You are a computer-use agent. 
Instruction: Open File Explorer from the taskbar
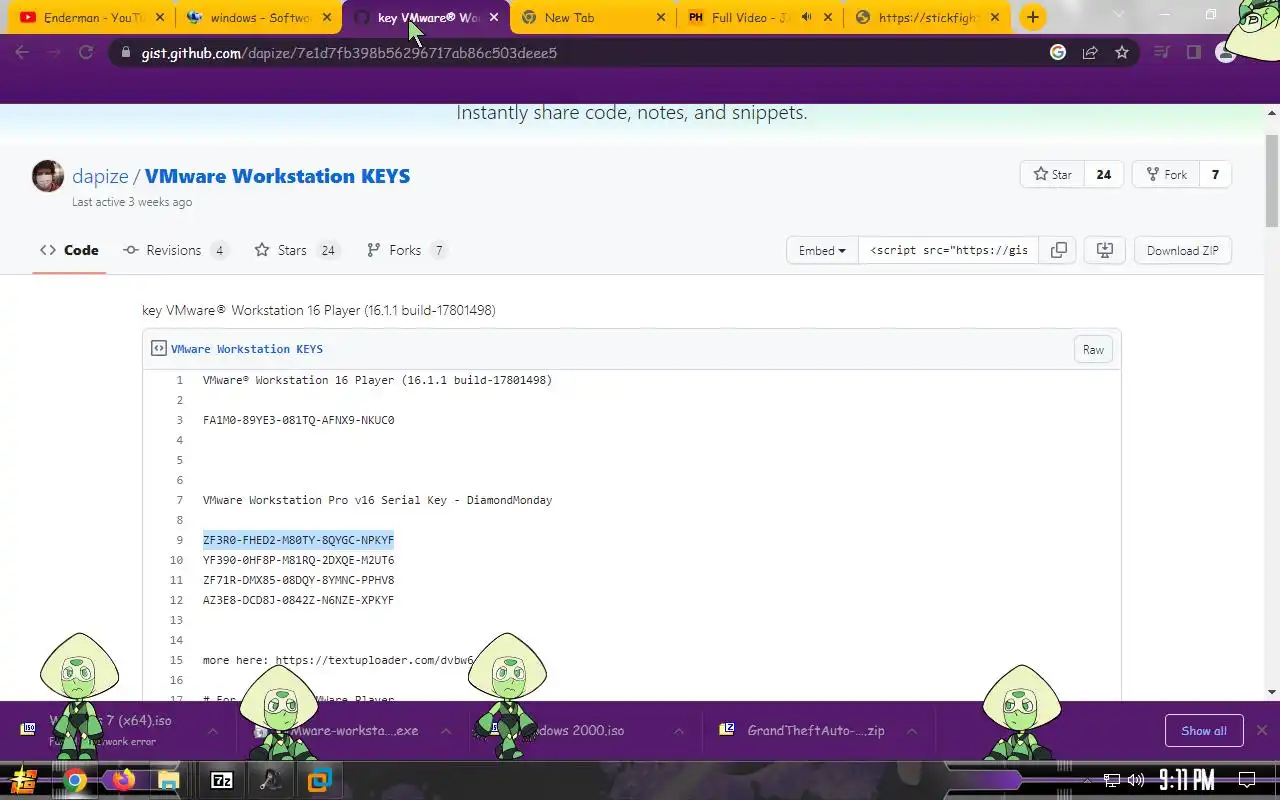coord(168,780)
